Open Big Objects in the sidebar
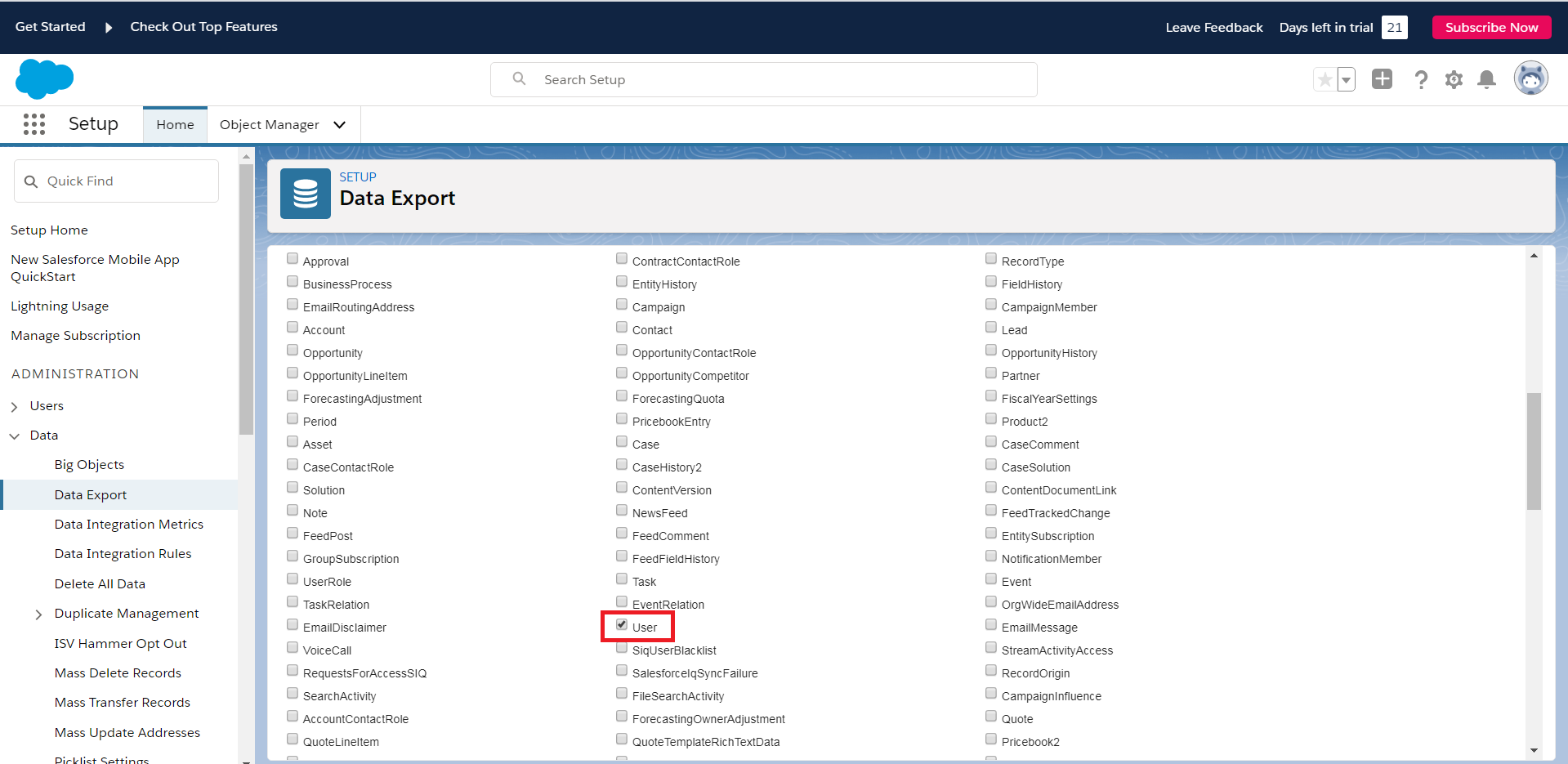The height and width of the screenshot is (764, 1568). coord(89,465)
